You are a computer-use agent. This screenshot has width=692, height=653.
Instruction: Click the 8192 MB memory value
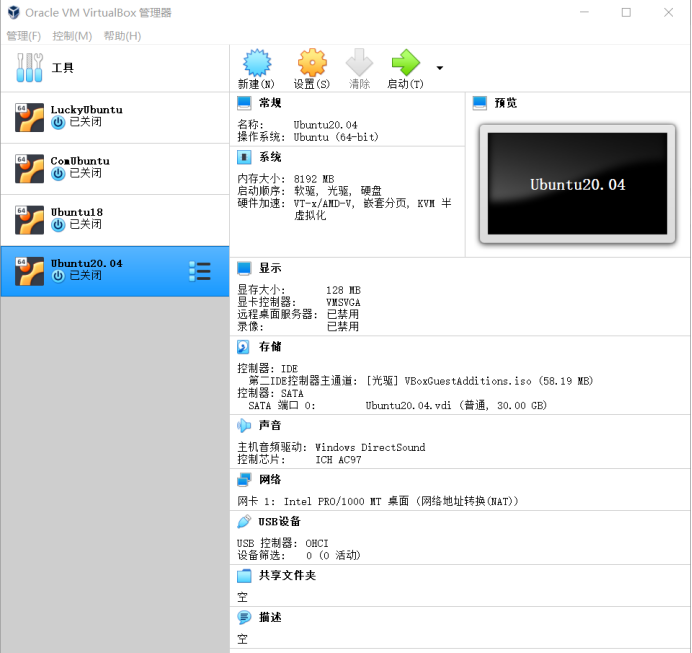[x=314, y=179]
